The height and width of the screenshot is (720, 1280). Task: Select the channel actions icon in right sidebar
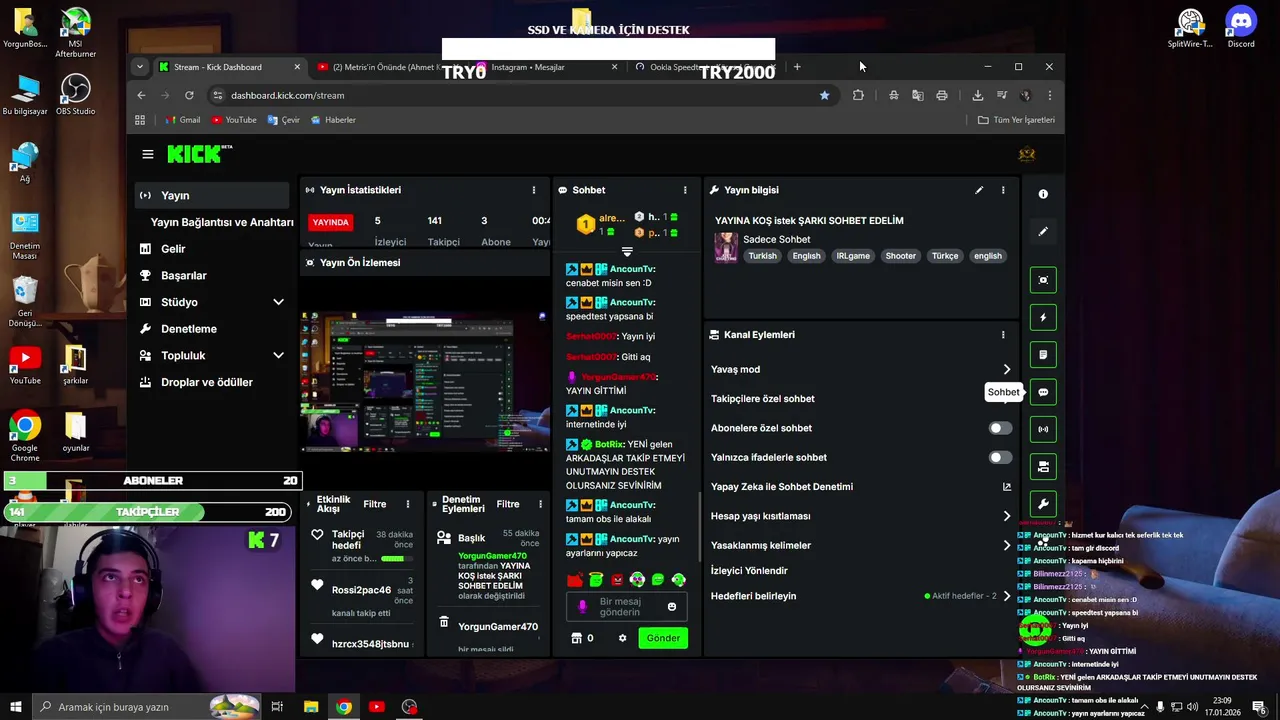pos(1043,466)
